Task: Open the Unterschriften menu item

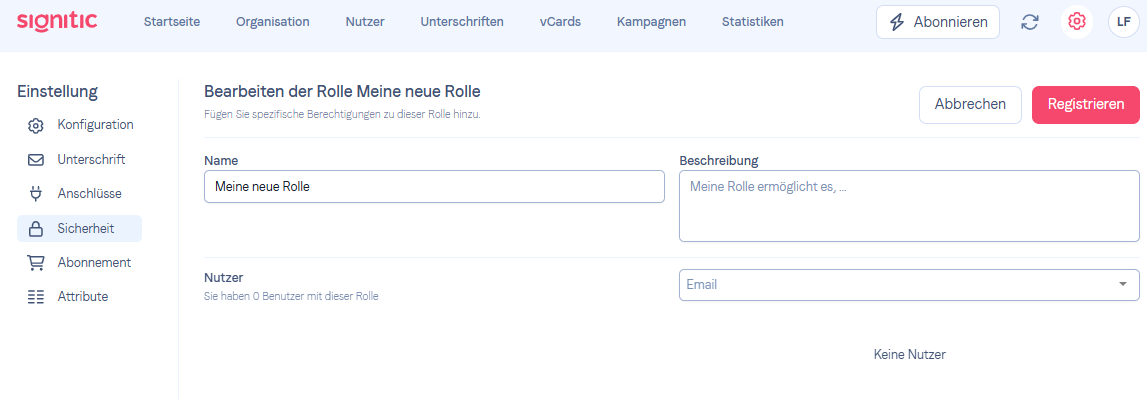Action: point(462,22)
